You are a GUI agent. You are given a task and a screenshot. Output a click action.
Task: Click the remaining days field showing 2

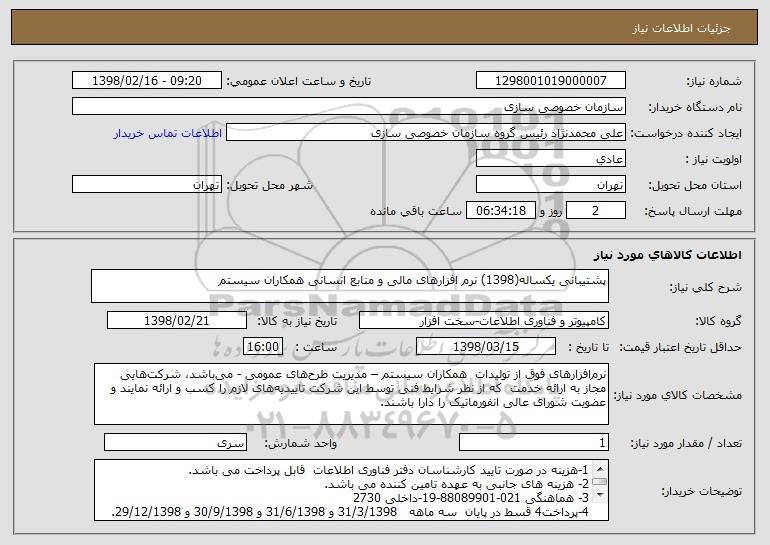click(x=596, y=211)
